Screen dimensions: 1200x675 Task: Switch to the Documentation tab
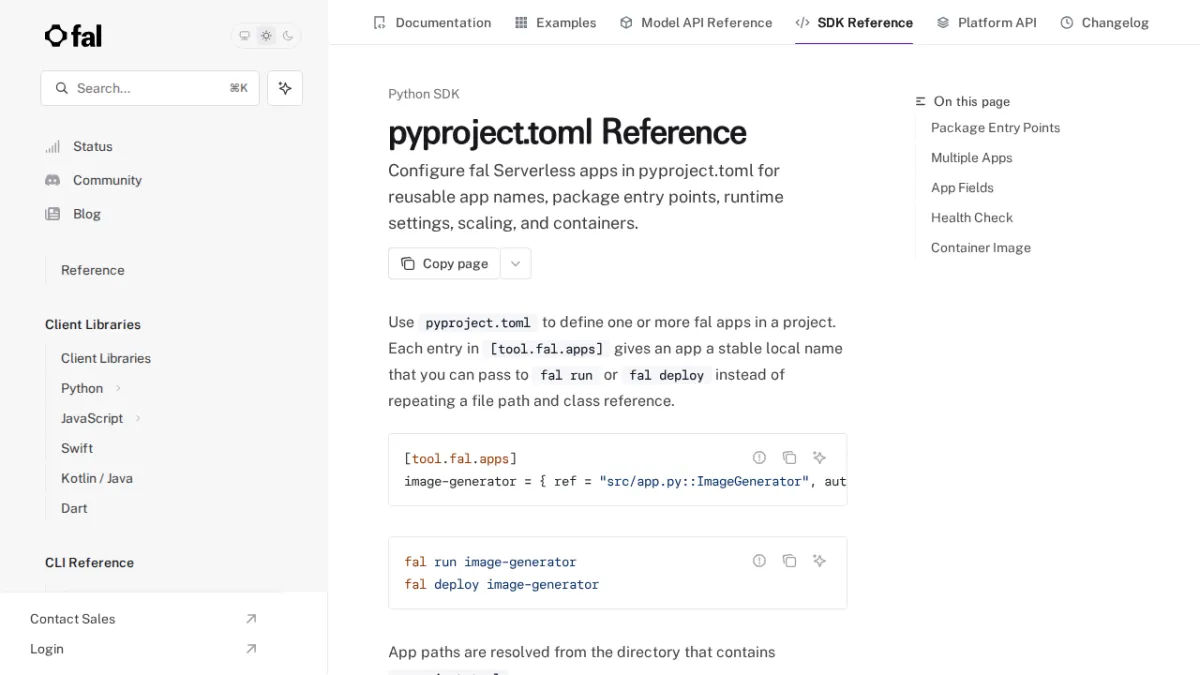(432, 22)
